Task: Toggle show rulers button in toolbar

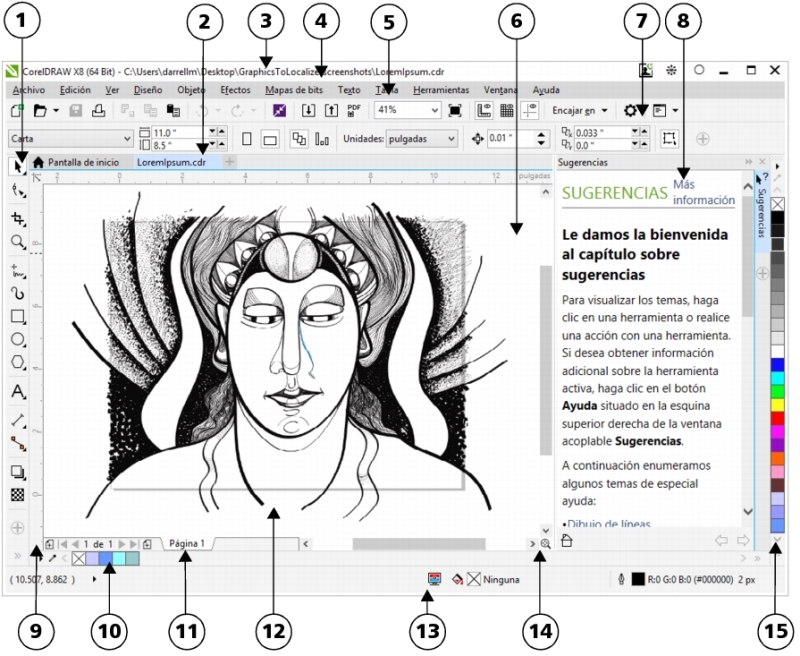Action: 485,111
